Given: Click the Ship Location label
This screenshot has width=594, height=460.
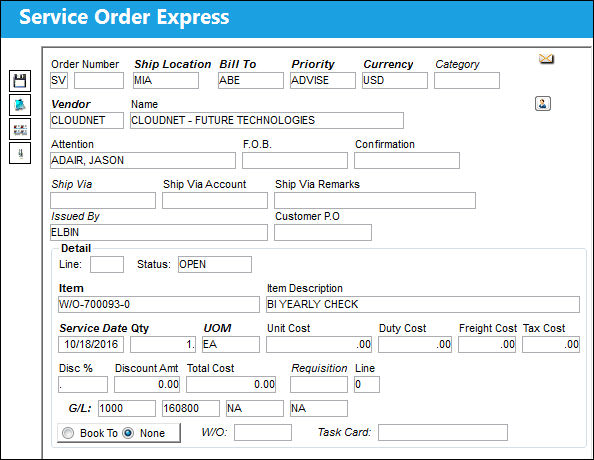Looking at the screenshot, I should (172, 64).
